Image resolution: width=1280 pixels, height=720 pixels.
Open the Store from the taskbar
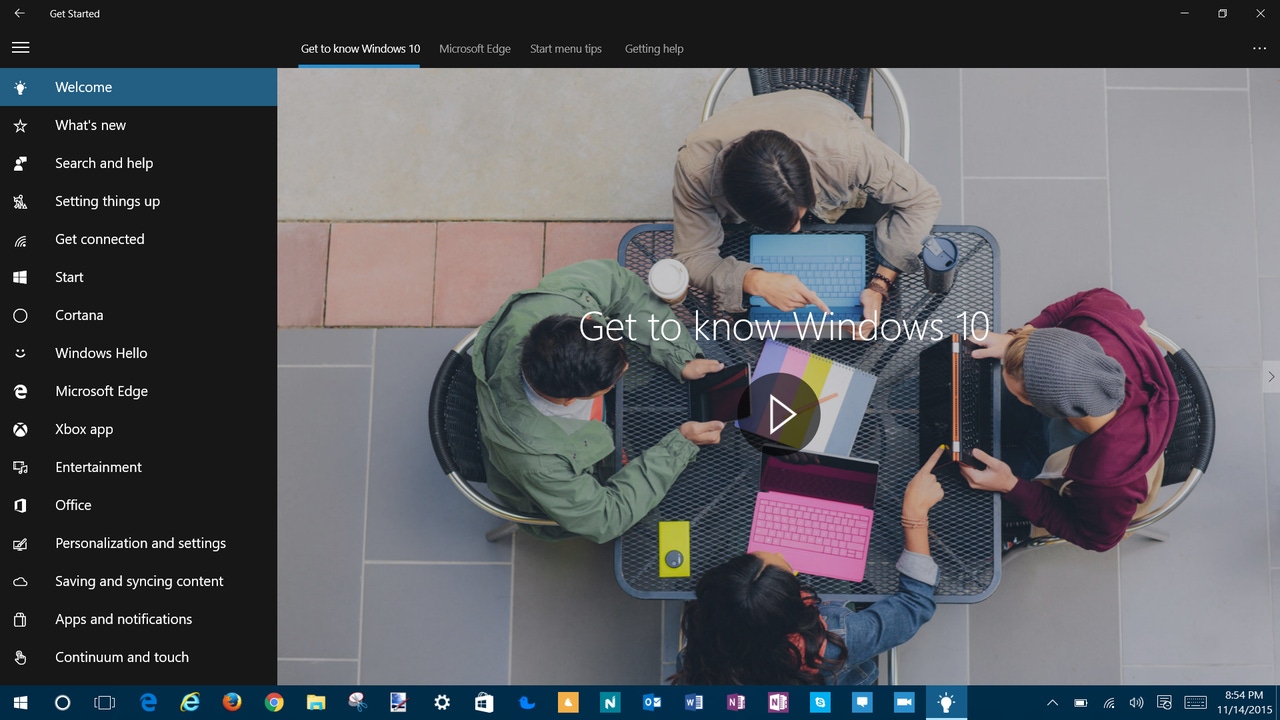484,703
